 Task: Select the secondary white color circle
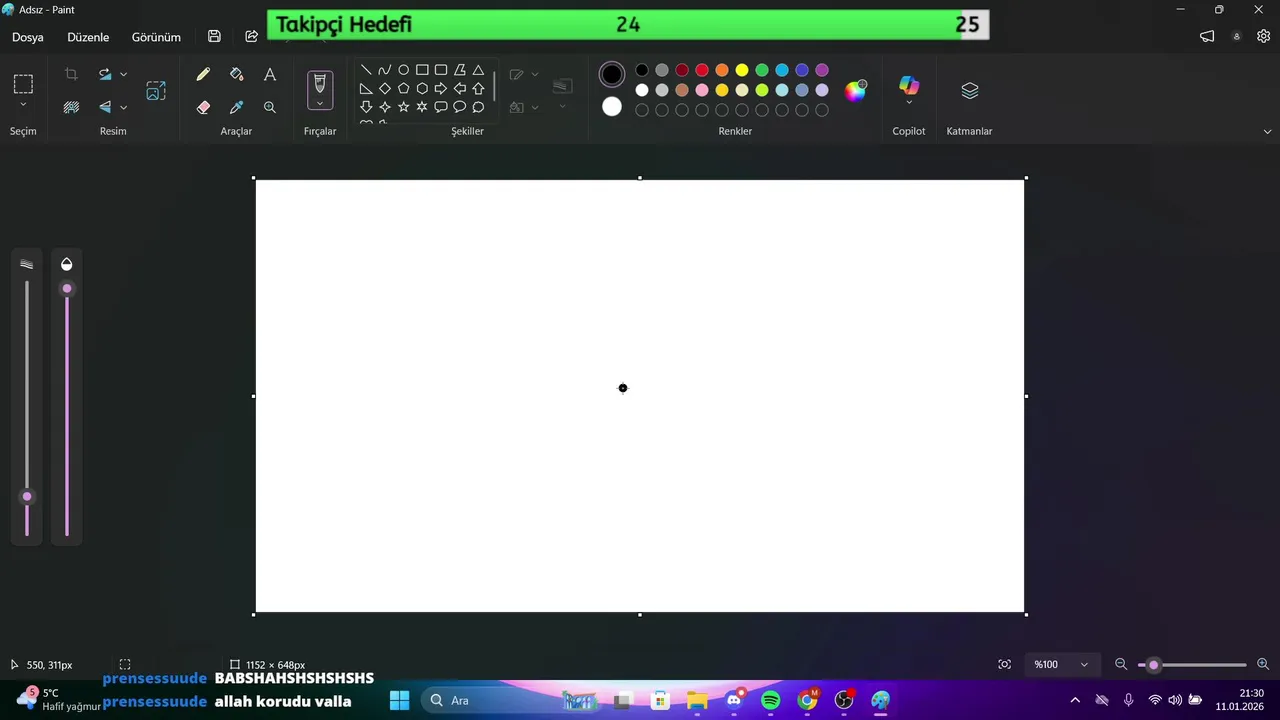pyautogui.click(x=612, y=107)
